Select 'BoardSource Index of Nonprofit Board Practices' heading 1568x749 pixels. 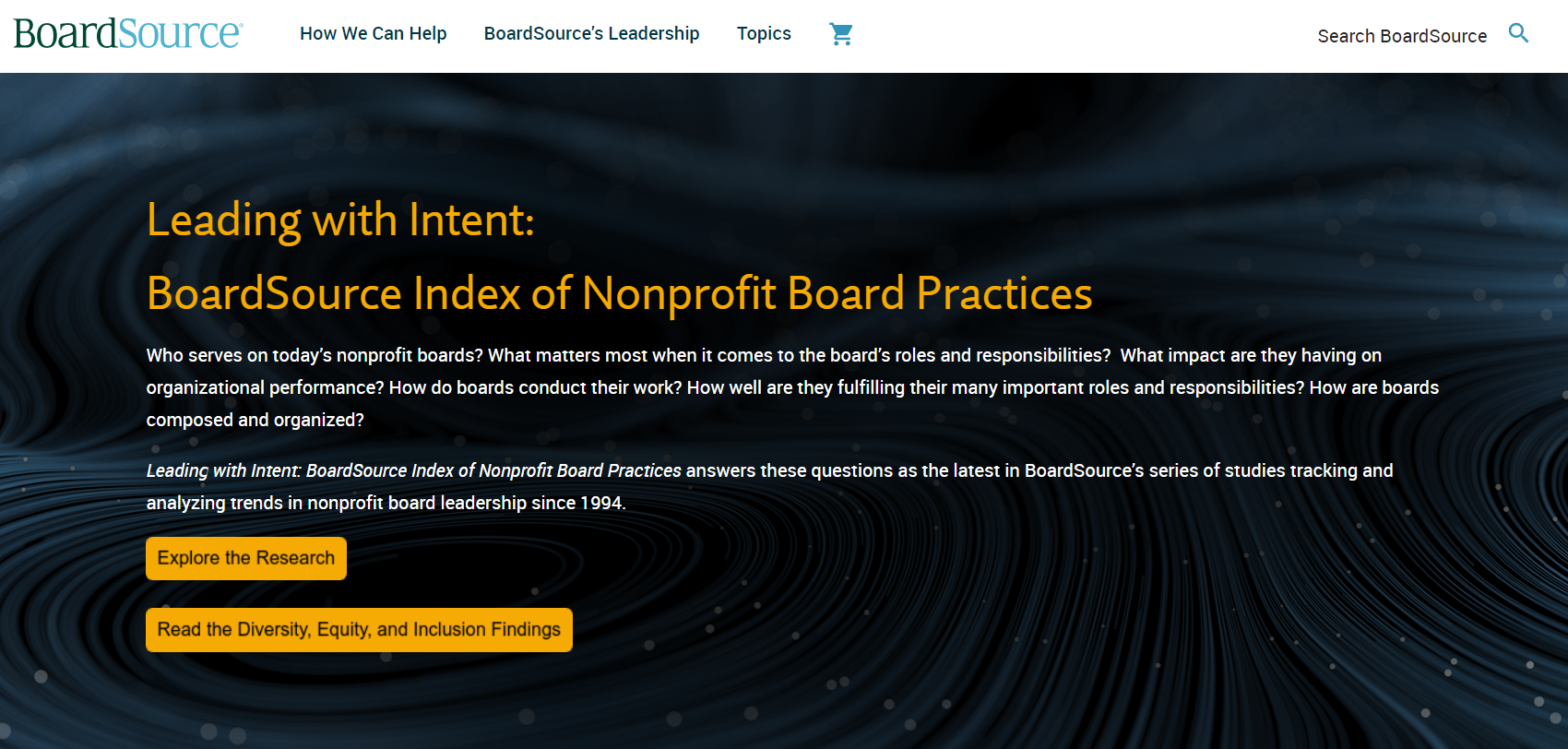tap(619, 293)
